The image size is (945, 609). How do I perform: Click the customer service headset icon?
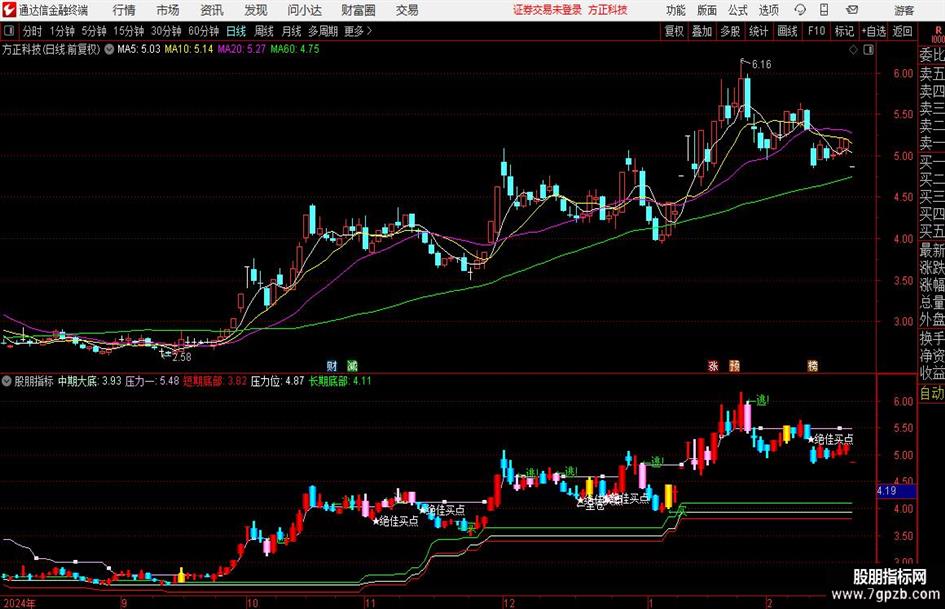coord(800,10)
